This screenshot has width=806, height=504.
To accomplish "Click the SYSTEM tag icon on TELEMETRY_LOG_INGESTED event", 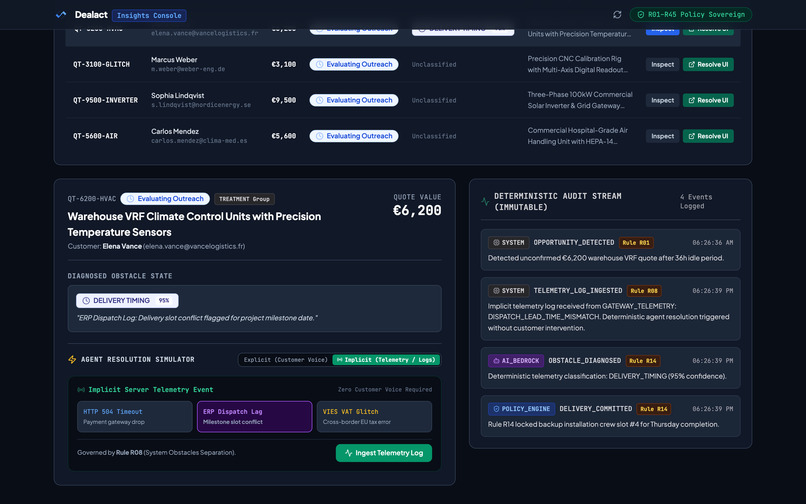I will [x=496, y=291].
